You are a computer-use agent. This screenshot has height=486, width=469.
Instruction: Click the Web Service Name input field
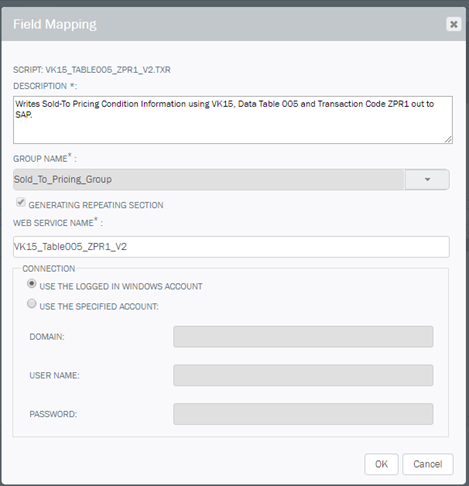click(x=231, y=247)
